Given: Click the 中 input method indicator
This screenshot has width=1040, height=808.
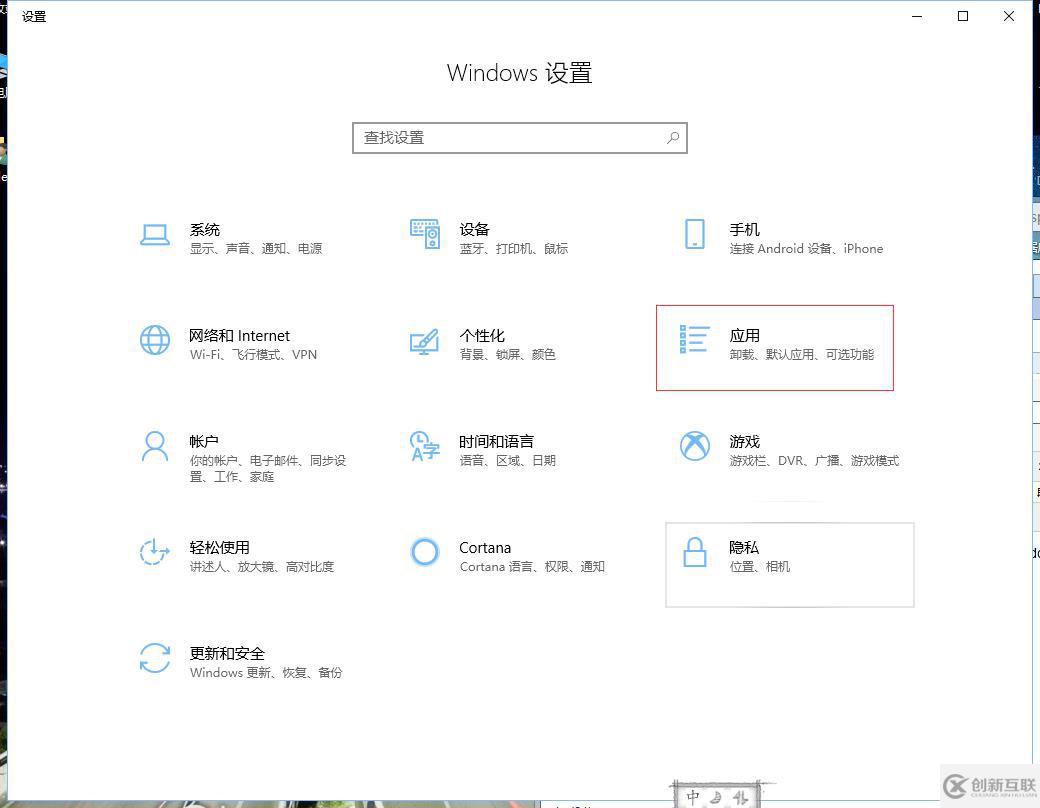Looking at the screenshot, I should pyautogui.click(x=693, y=797).
